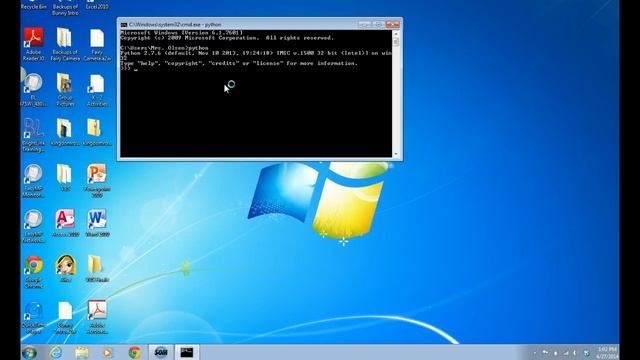640x360 pixels.
Task: Open Windows Media Player from the taskbar
Action: (x=108, y=352)
